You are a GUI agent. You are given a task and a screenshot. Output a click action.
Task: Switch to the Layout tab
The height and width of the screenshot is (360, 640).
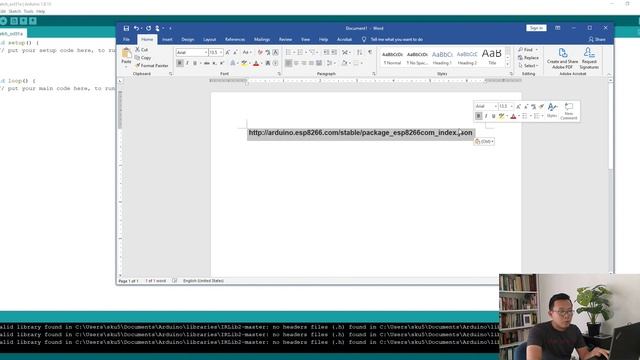[209, 40]
